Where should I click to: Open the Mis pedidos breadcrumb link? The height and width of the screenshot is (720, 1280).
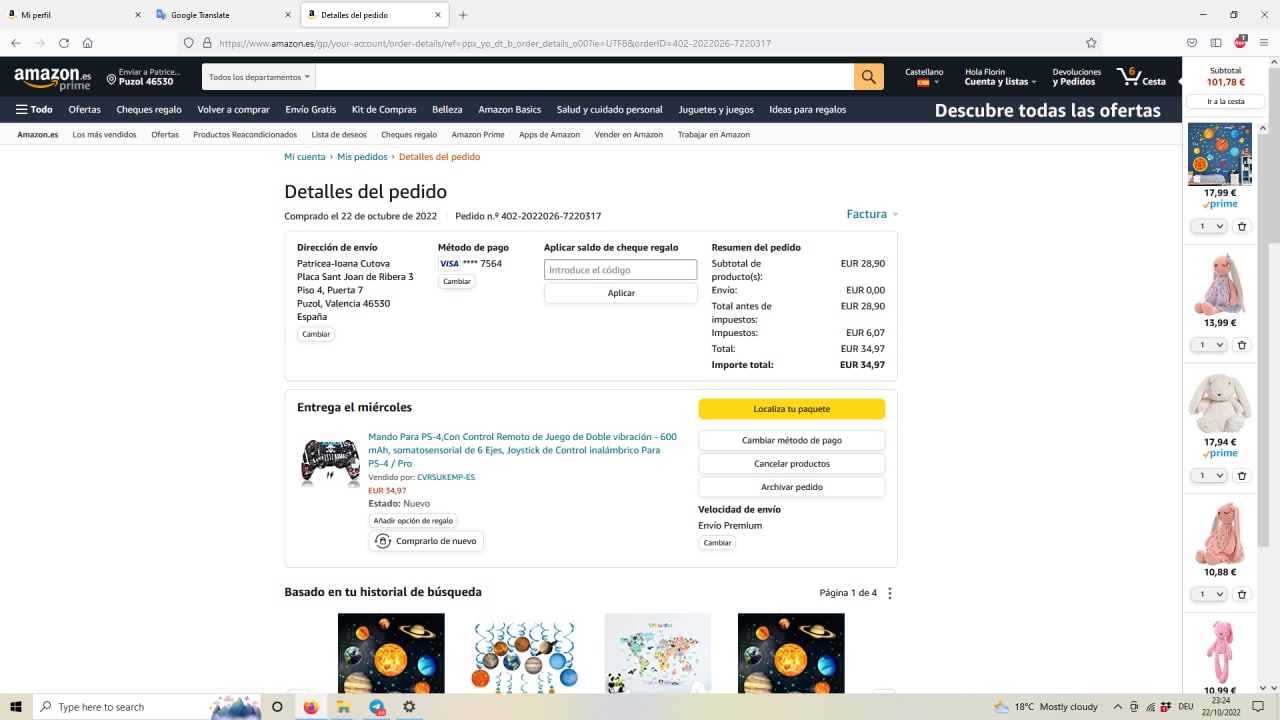point(362,157)
